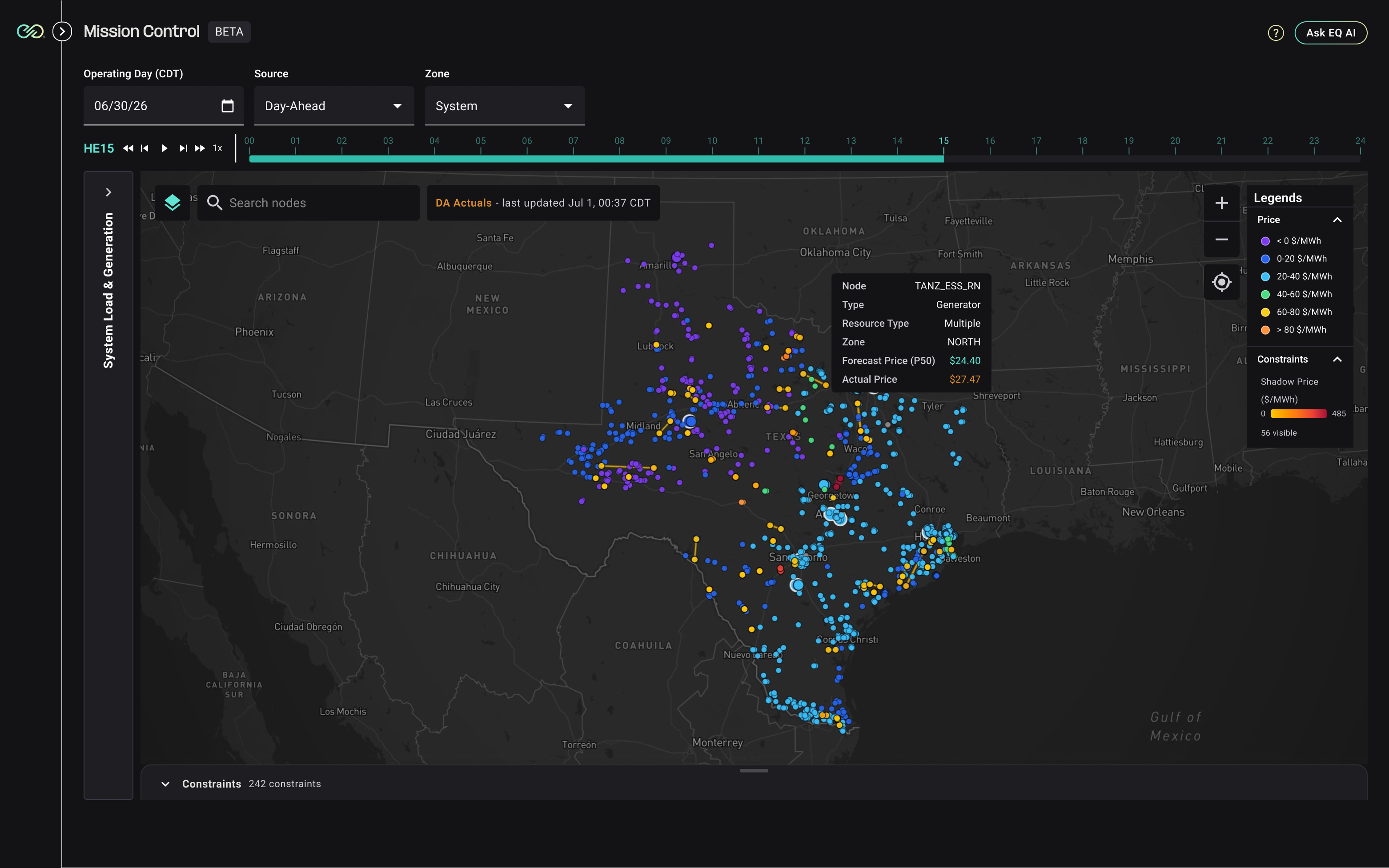
Task: Open the Zone System dropdown
Action: tap(504, 106)
